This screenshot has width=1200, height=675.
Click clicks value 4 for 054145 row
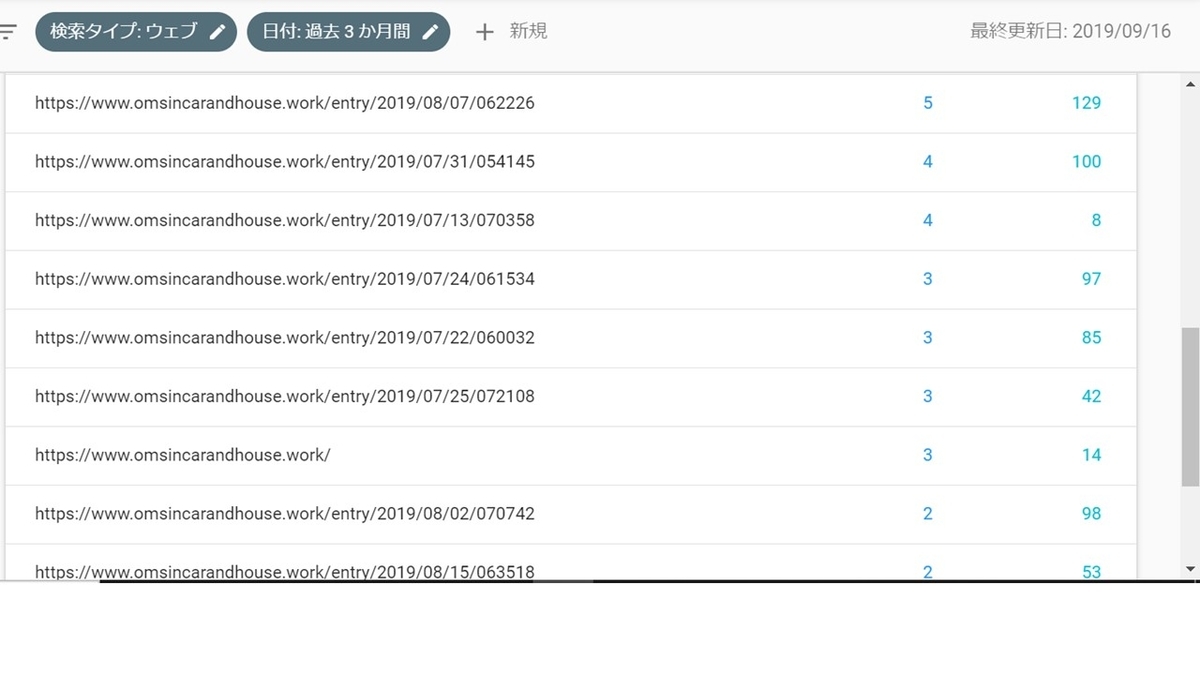[928, 161]
